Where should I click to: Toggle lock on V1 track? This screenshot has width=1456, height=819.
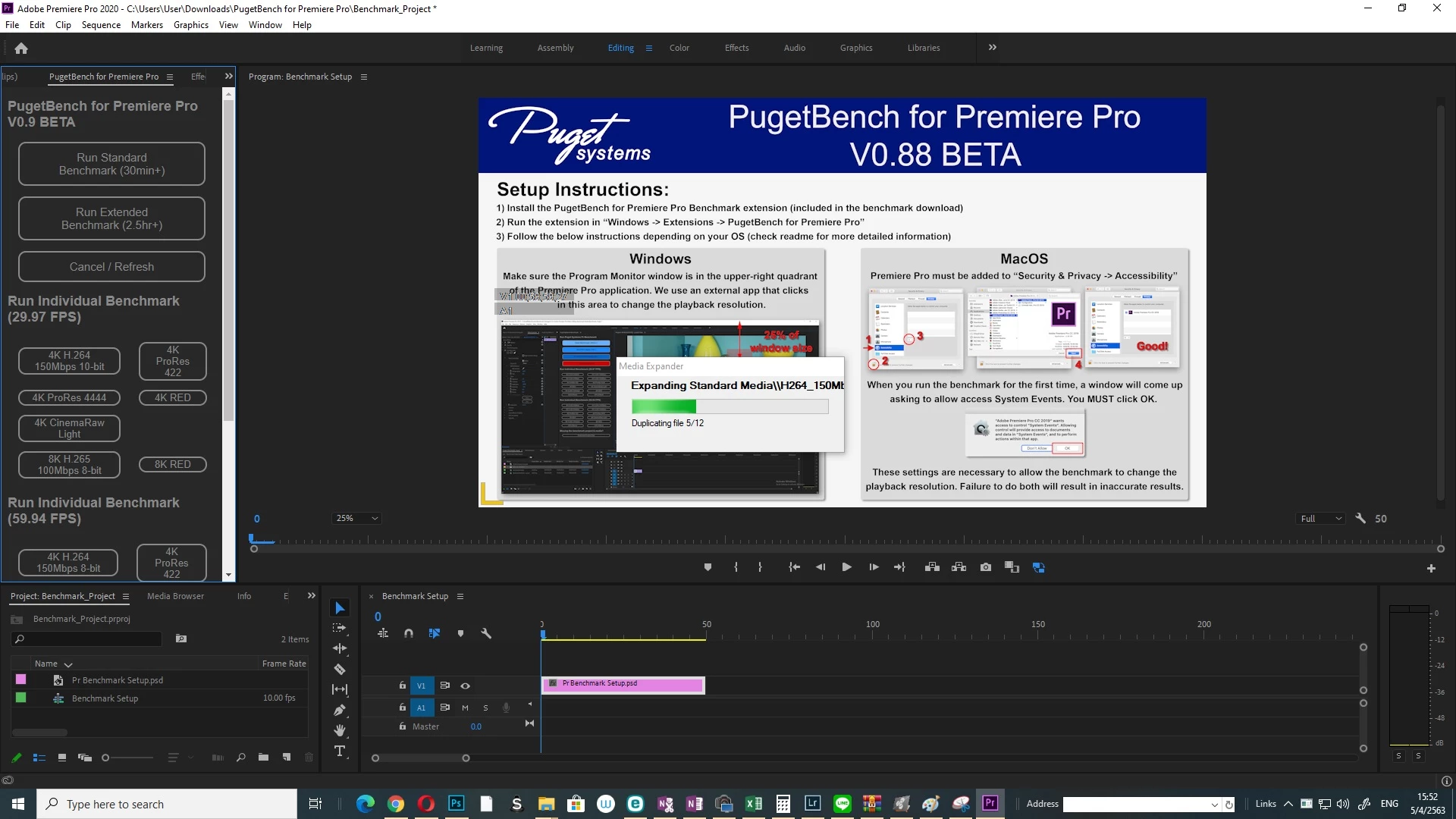coord(403,686)
